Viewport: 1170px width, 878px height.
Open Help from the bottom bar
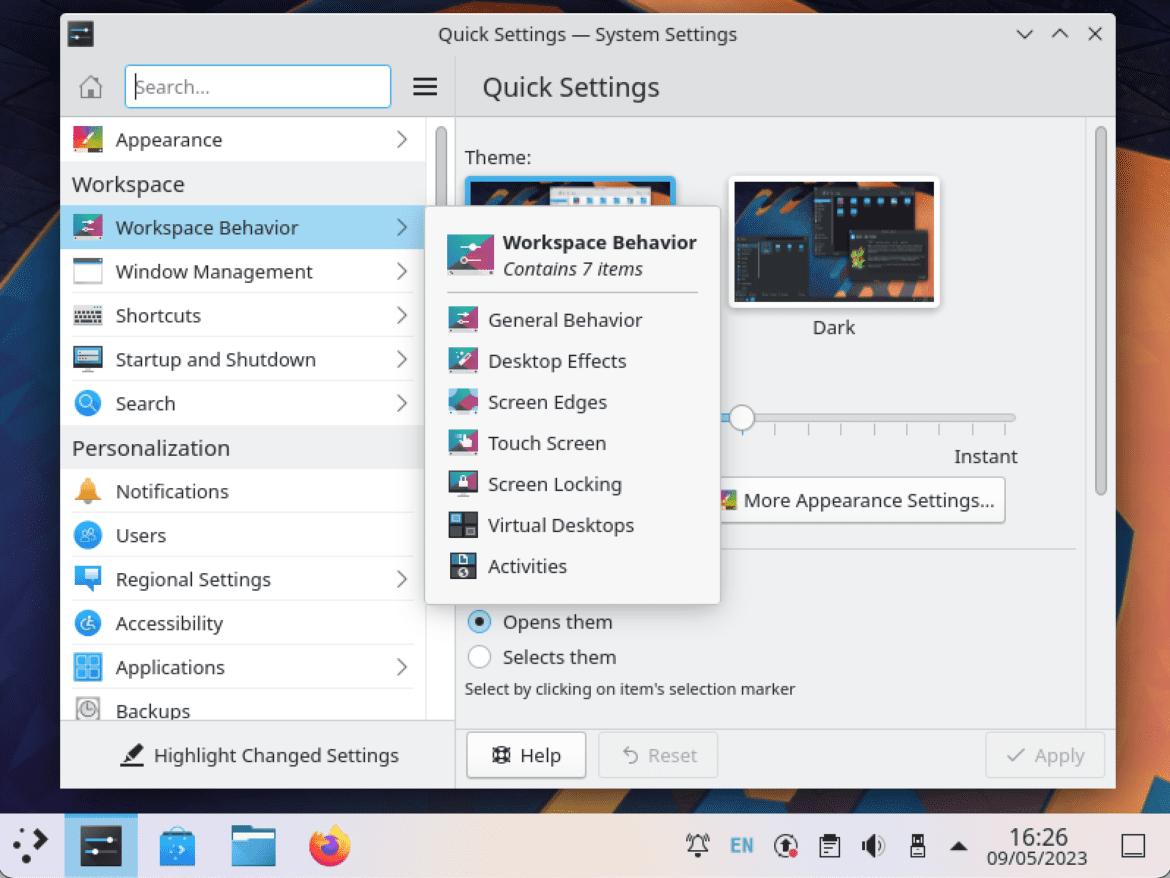coord(525,755)
